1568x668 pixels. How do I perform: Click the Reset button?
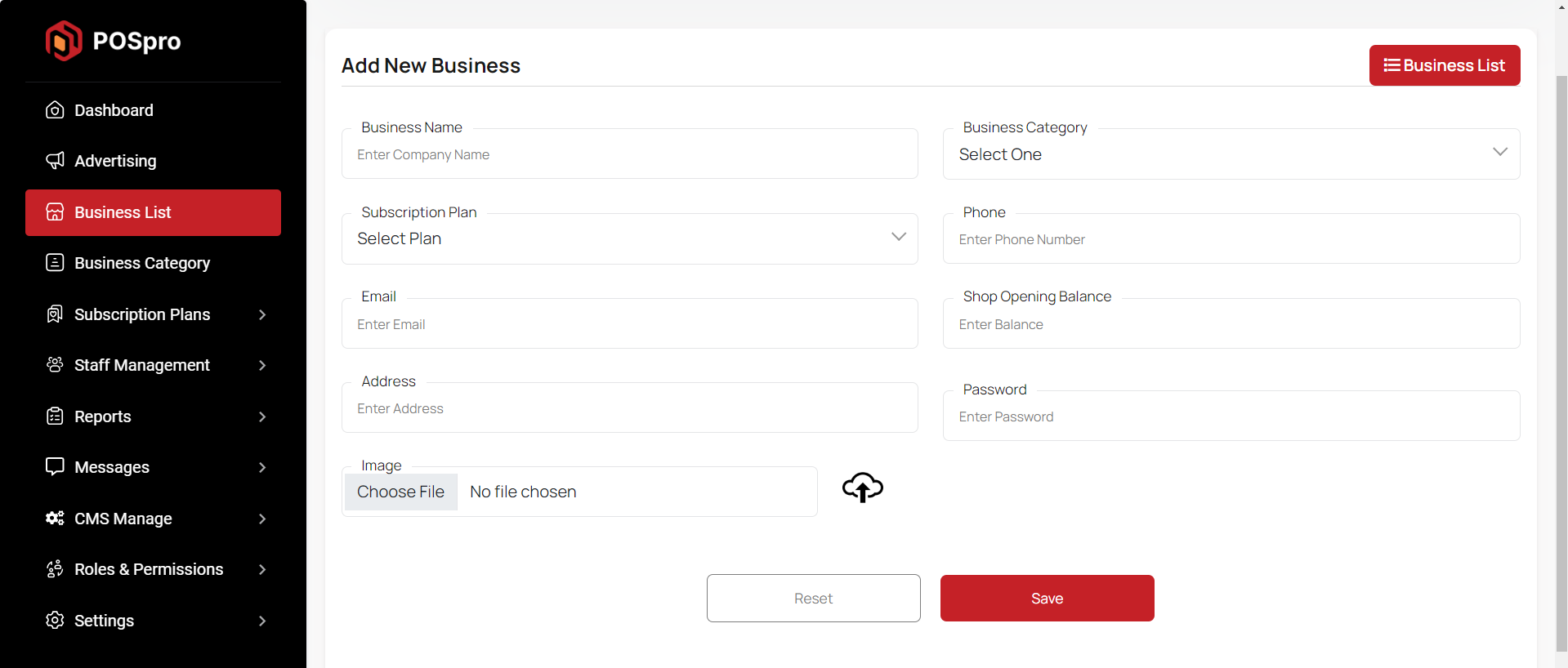pyautogui.click(x=813, y=599)
